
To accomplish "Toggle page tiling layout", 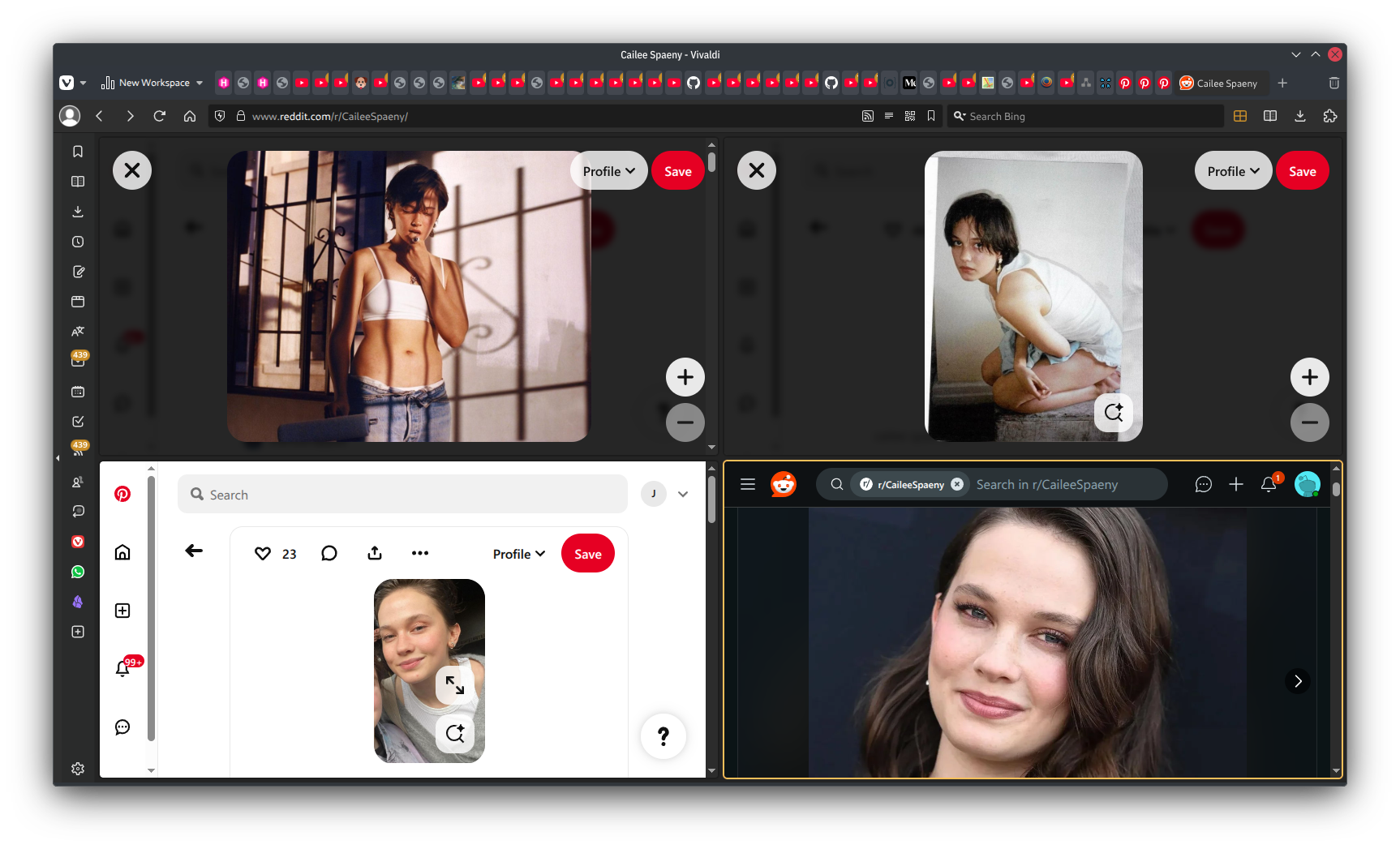I will point(1240,116).
